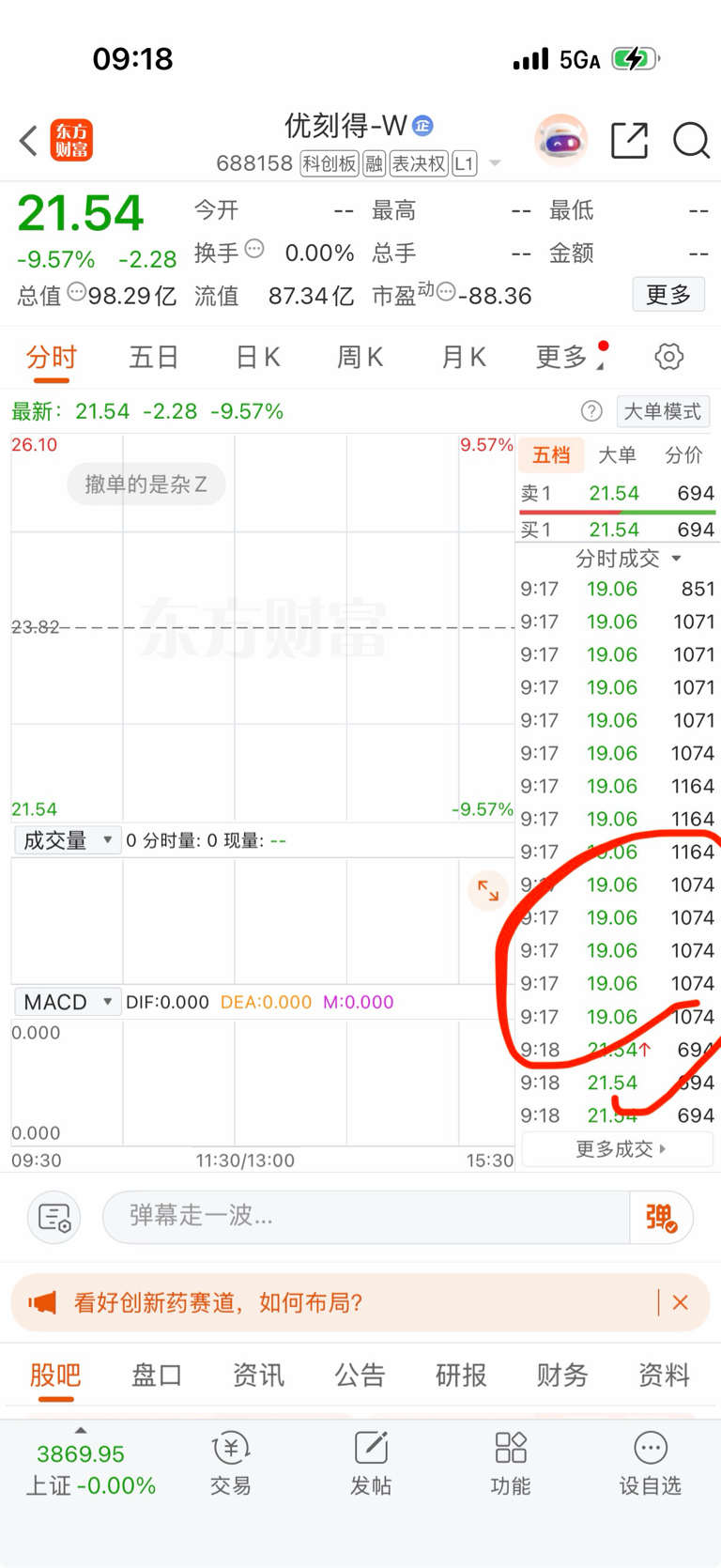The width and height of the screenshot is (721, 1568).
Task: Select the 研报 tab
Action: (x=461, y=1376)
